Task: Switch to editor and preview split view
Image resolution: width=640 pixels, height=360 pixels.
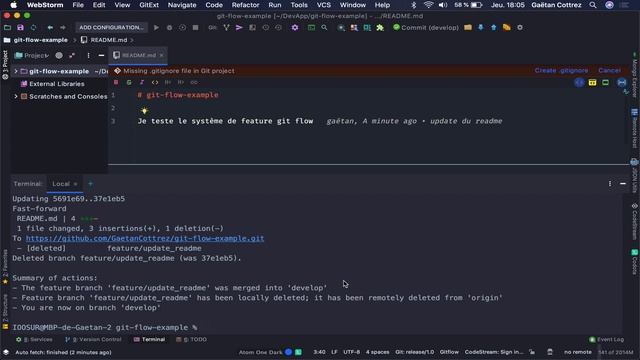Action: pos(592,83)
